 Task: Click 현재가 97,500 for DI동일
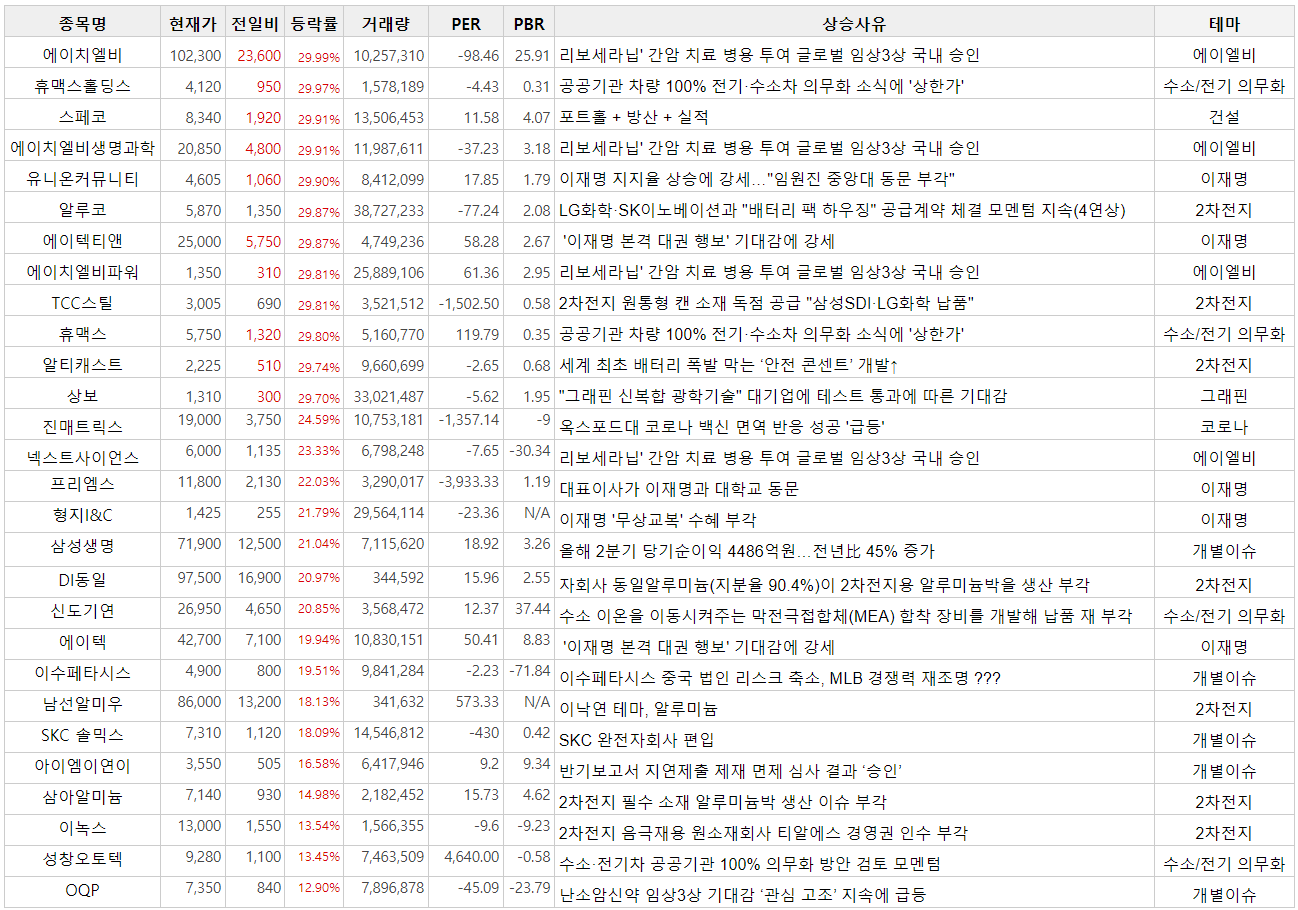pyautogui.click(x=200, y=578)
